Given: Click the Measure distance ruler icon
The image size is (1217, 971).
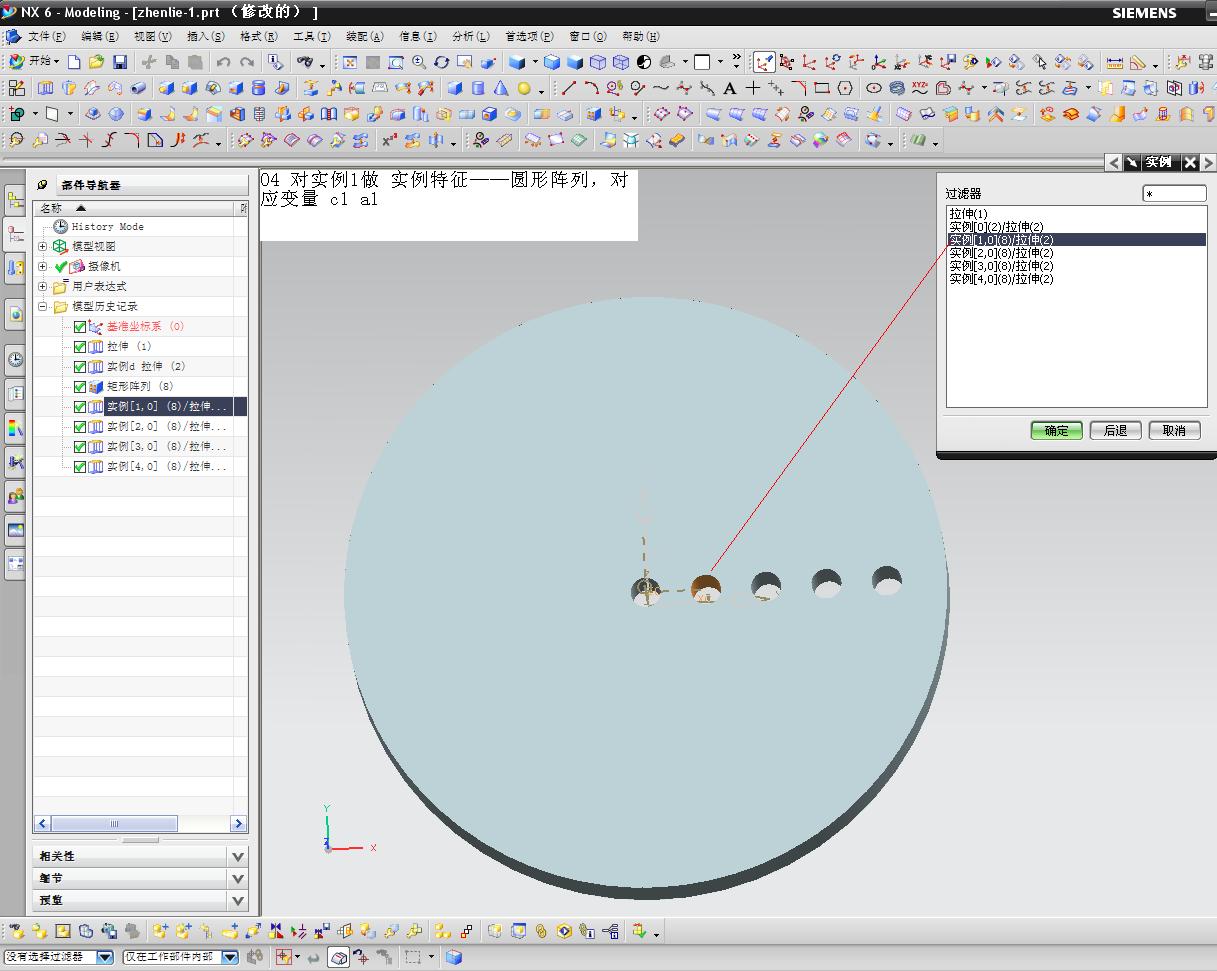Looking at the screenshot, I should 1114,62.
